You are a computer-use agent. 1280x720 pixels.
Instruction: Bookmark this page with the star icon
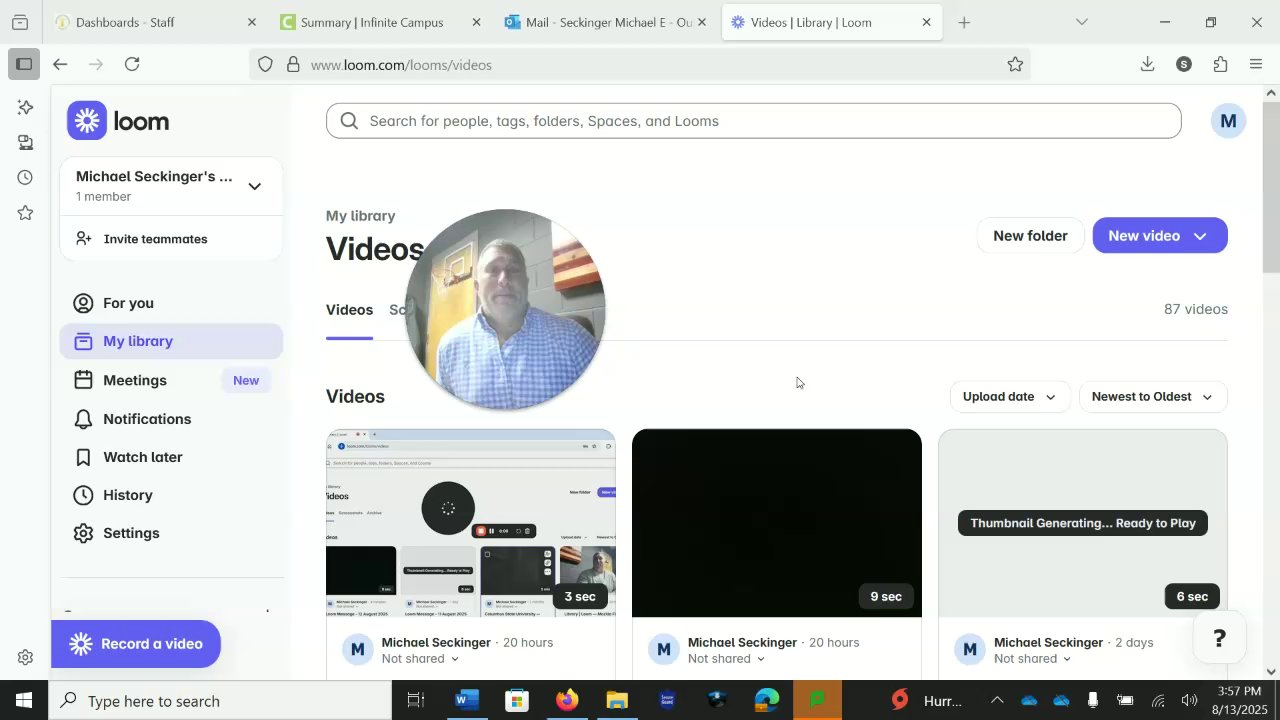[x=1015, y=64]
